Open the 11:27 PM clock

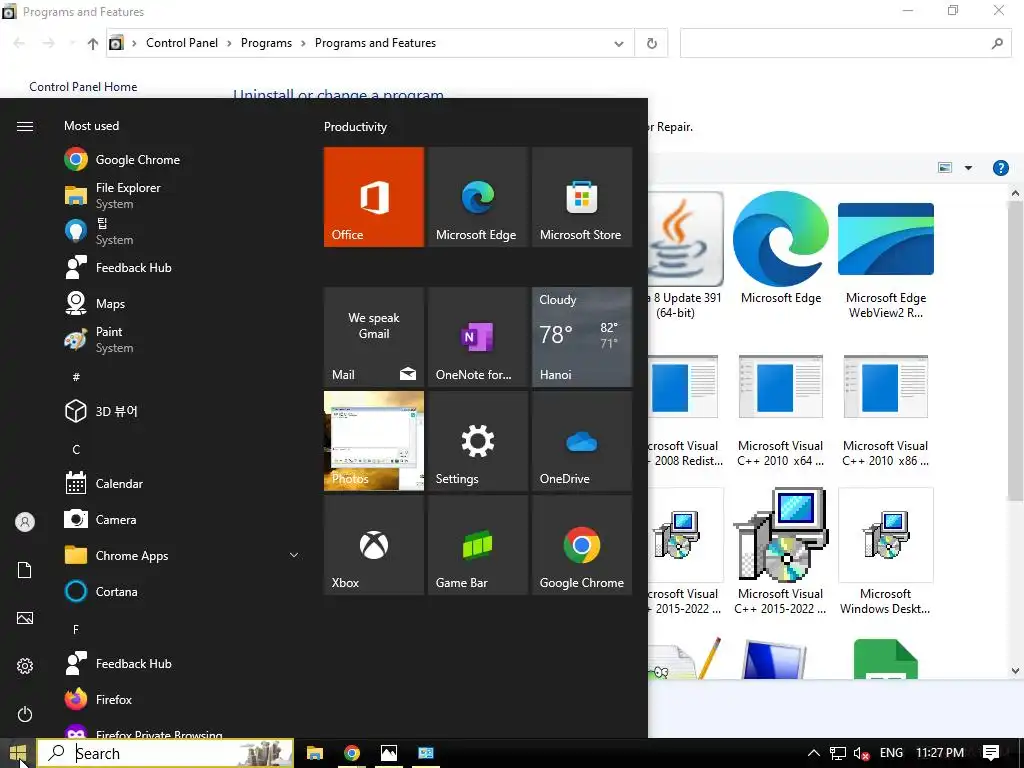coord(940,753)
